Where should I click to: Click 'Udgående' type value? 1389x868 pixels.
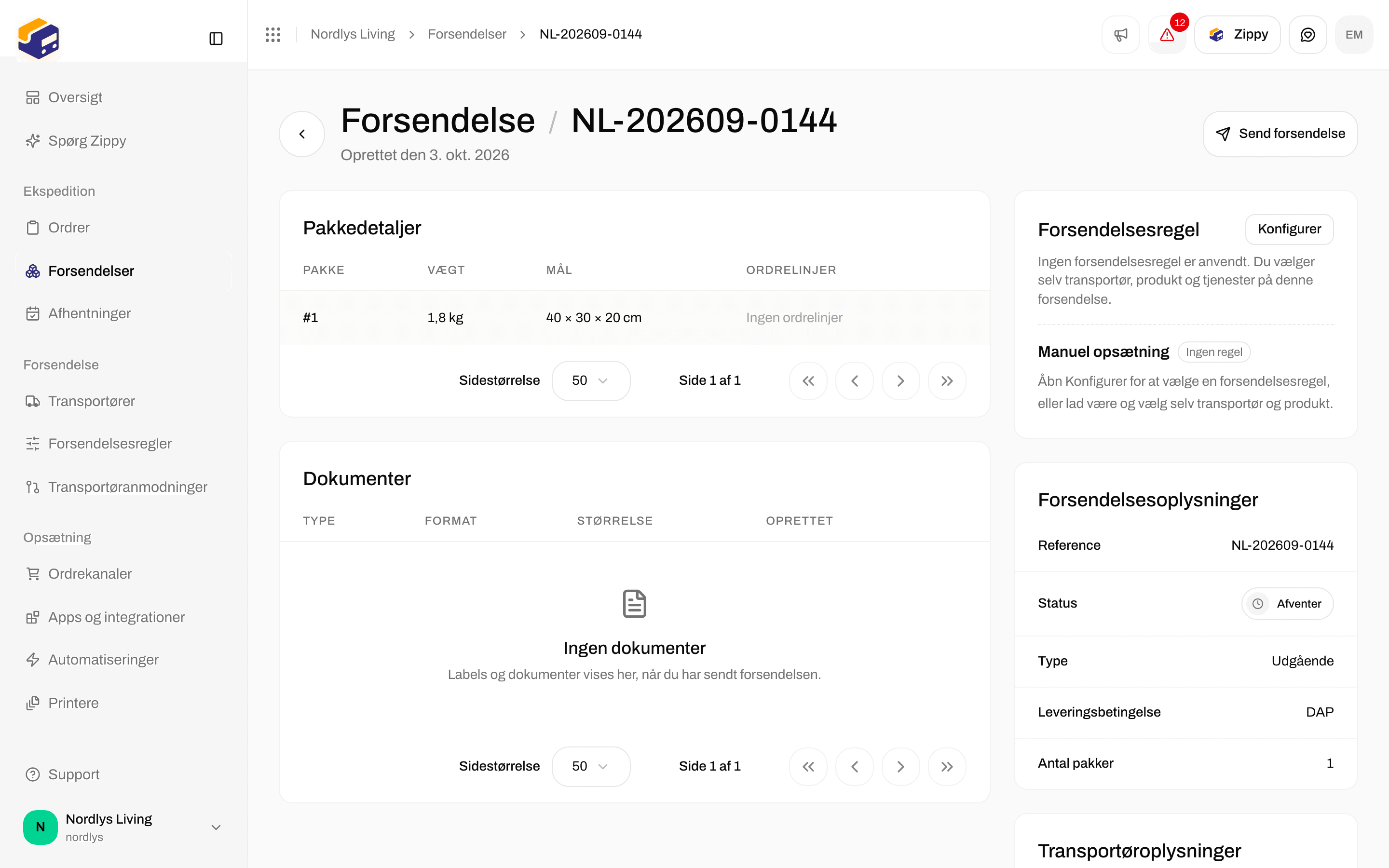(1302, 661)
